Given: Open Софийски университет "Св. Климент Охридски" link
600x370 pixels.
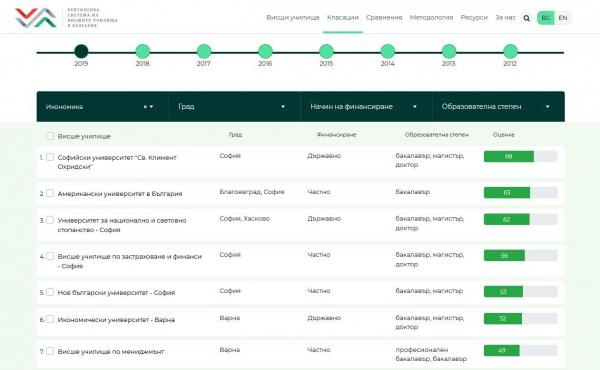Looking at the screenshot, I should click(x=117, y=162).
